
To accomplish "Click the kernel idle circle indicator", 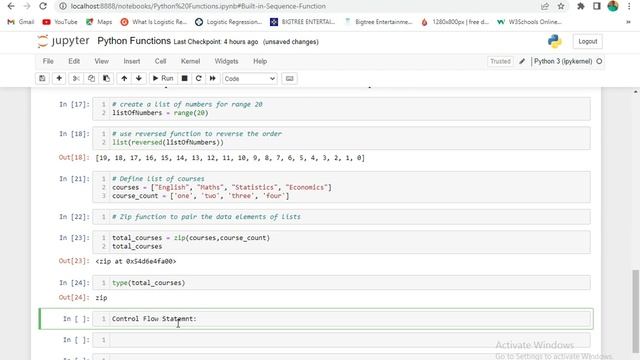I will click(599, 61).
